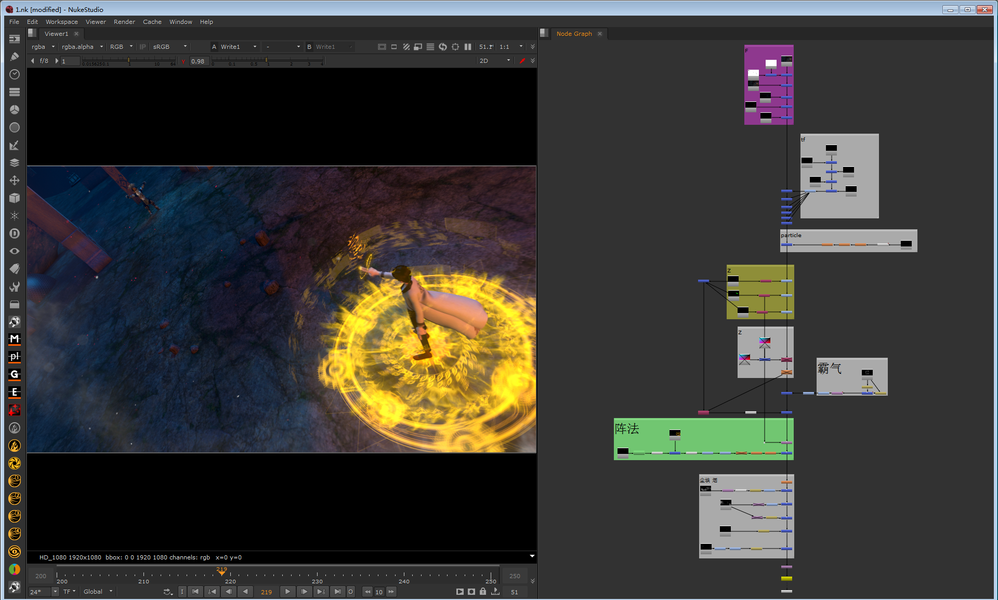Image resolution: width=998 pixels, height=600 pixels.
Task: Open the 2D view mode dropdown
Action: (495, 61)
